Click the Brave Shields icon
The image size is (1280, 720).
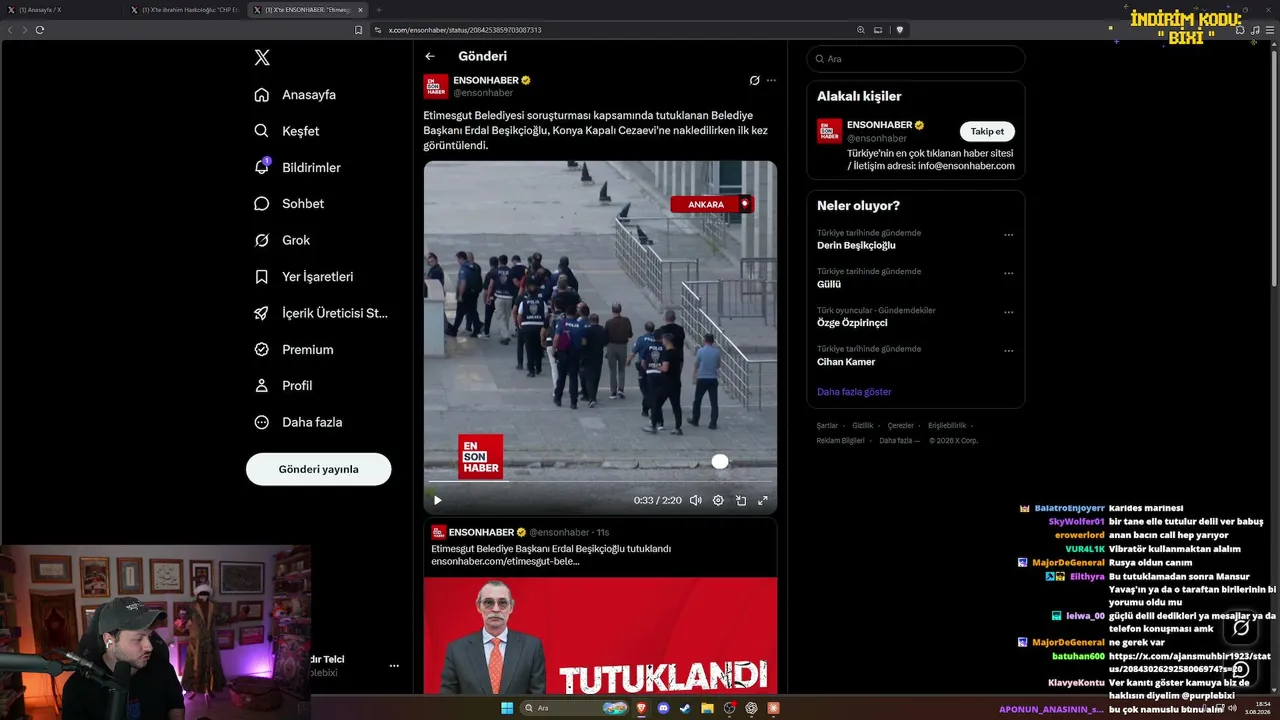900,30
